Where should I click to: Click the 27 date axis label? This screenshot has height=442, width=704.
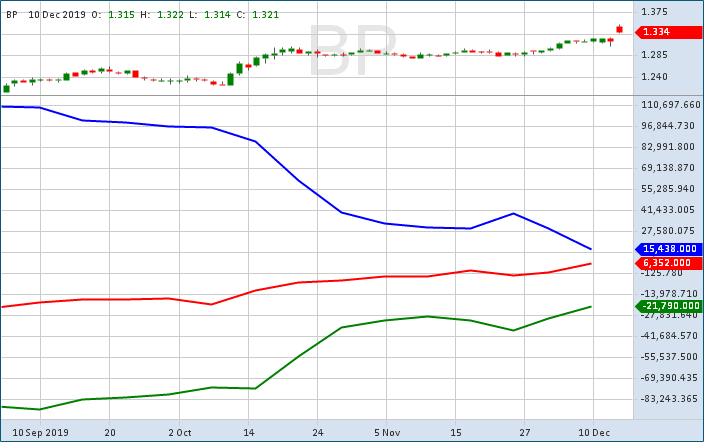[x=525, y=433]
